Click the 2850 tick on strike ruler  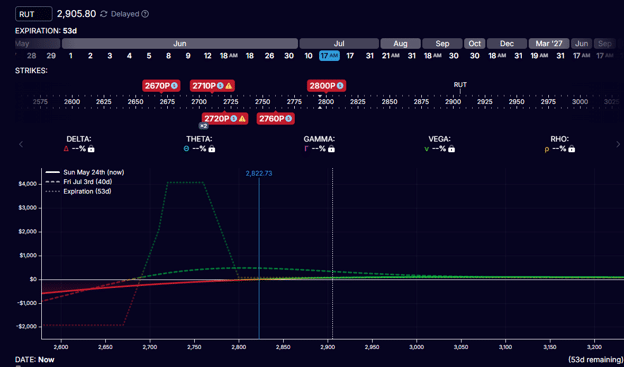389,102
